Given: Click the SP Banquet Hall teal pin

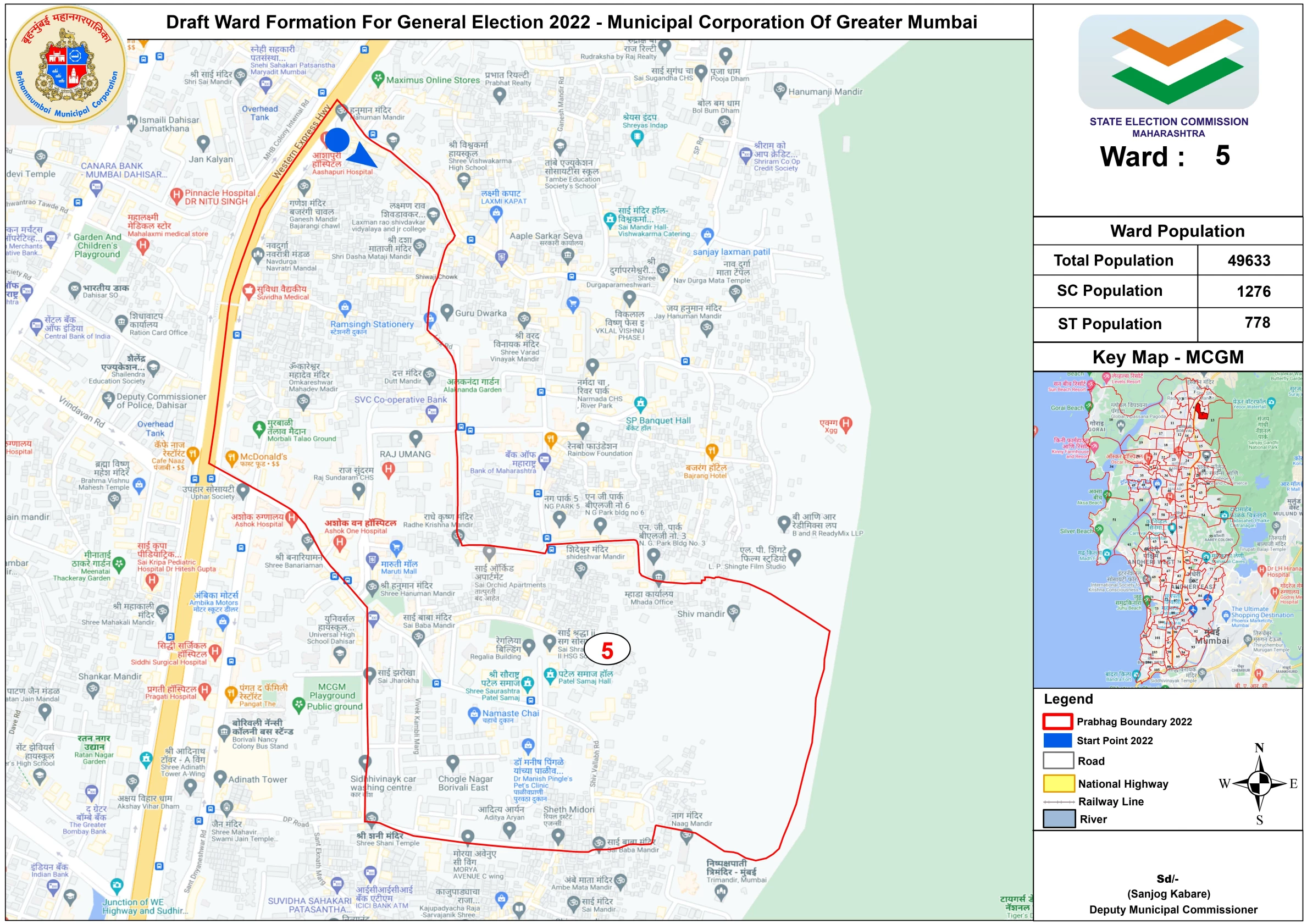Looking at the screenshot, I should pos(640,403).
